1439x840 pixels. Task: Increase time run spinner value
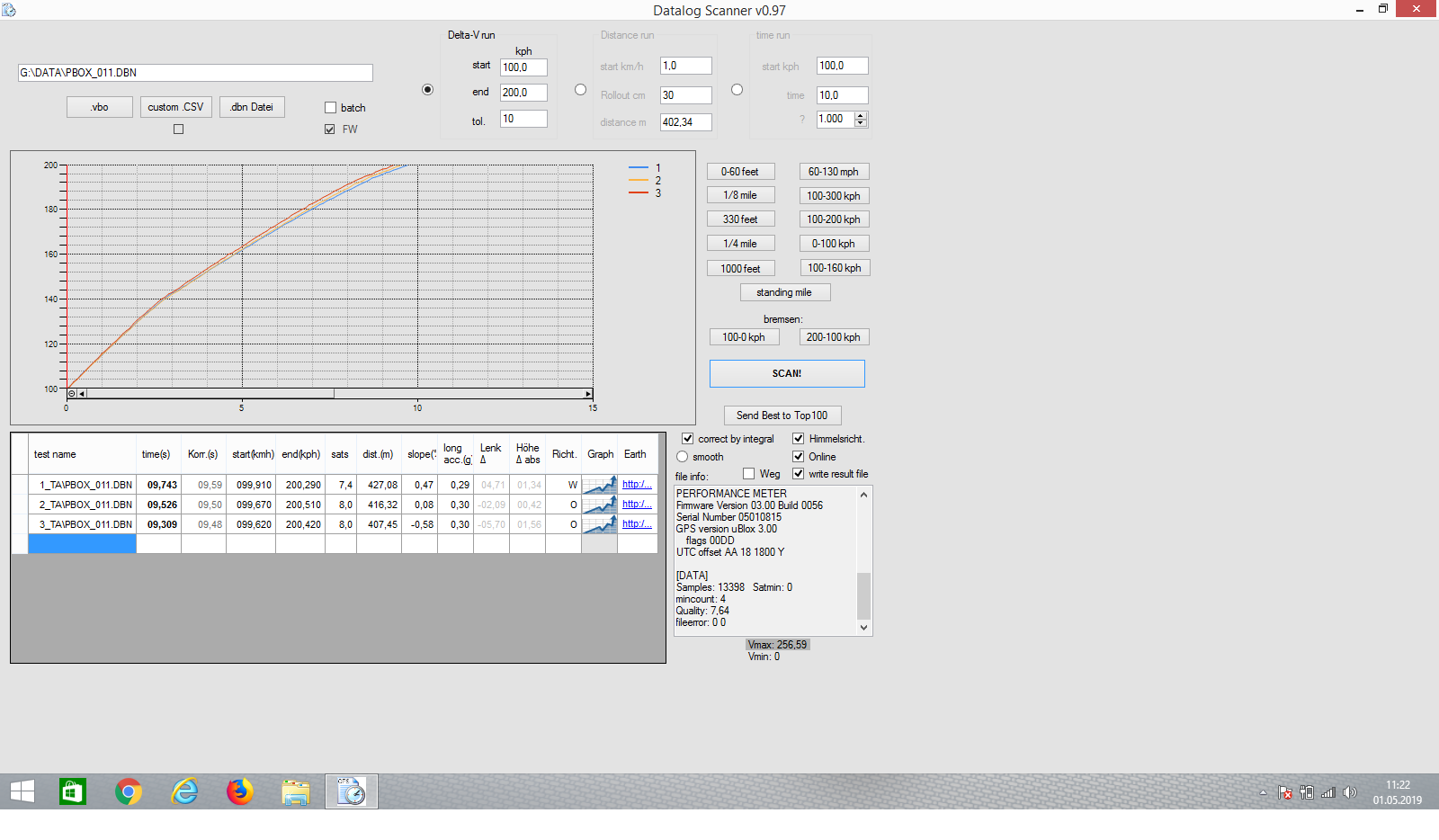tap(861, 115)
